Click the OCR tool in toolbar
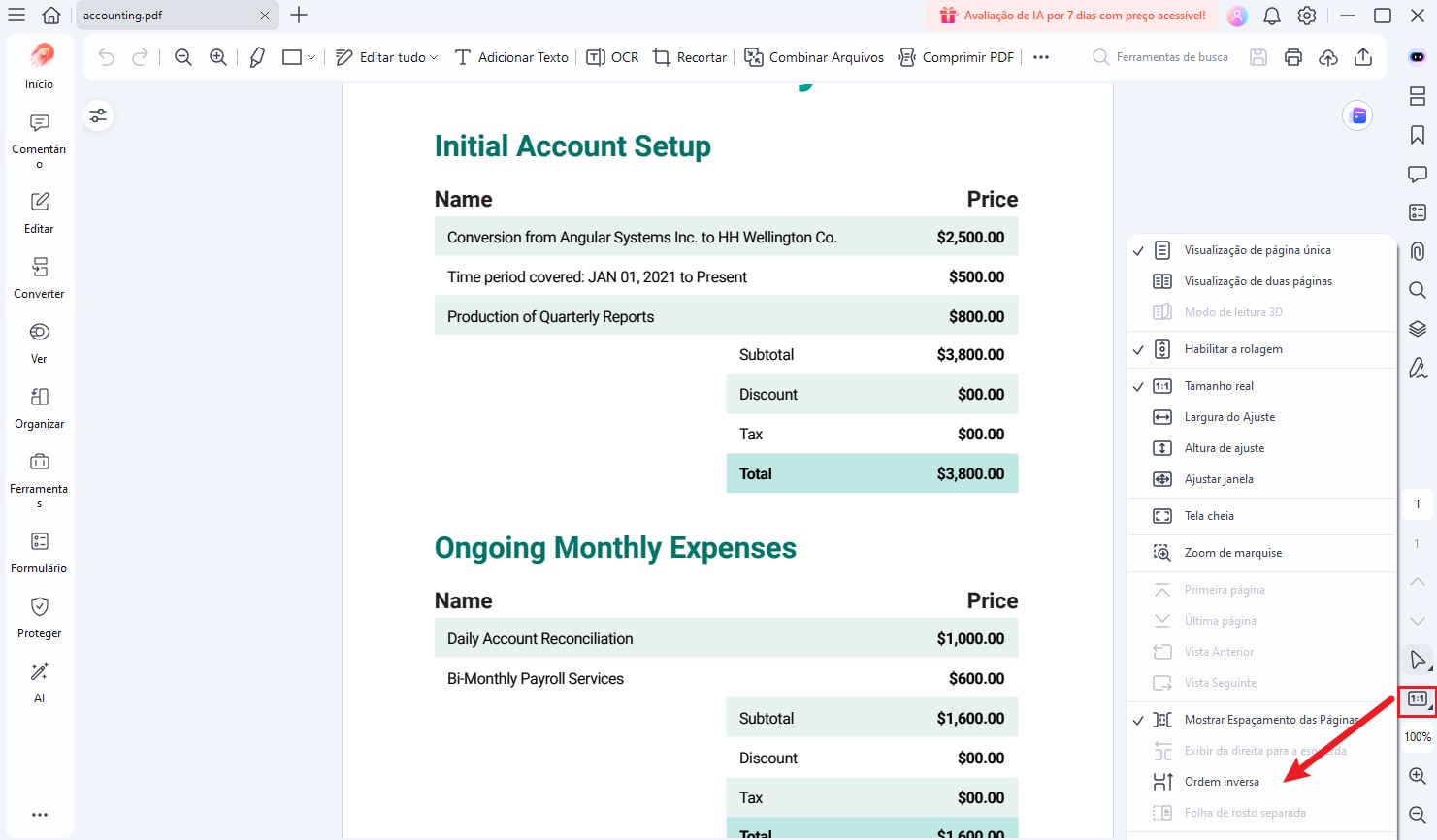1437x840 pixels. coord(612,57)
